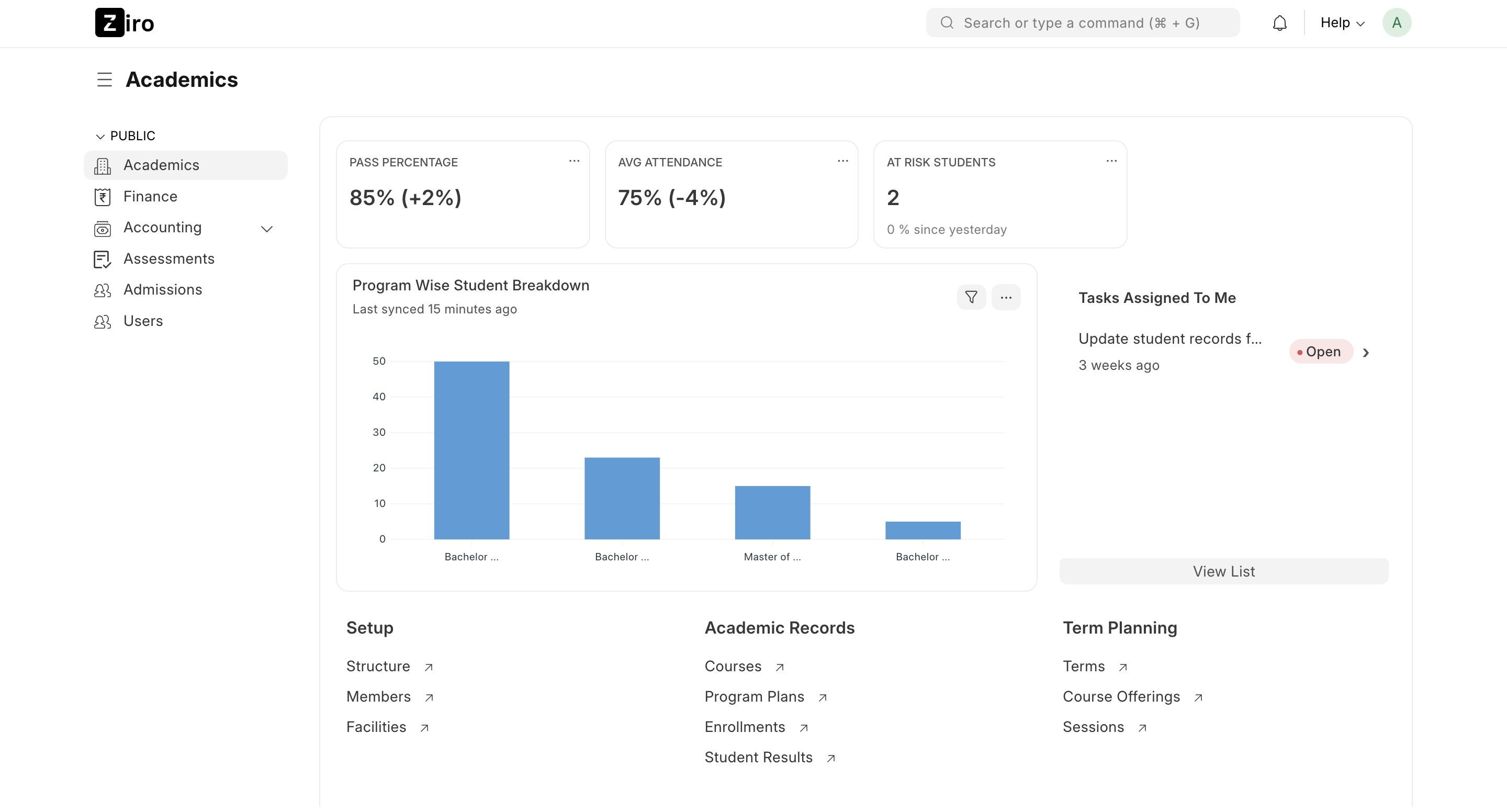Open the Course Offerings link
1507x812 pixels.
(x=1121, y=696)
